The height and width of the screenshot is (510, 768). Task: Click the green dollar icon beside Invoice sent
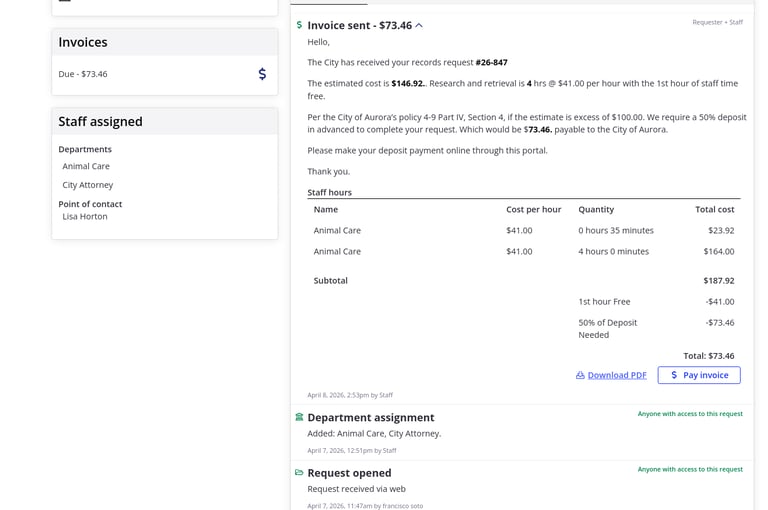click(299, 25)
